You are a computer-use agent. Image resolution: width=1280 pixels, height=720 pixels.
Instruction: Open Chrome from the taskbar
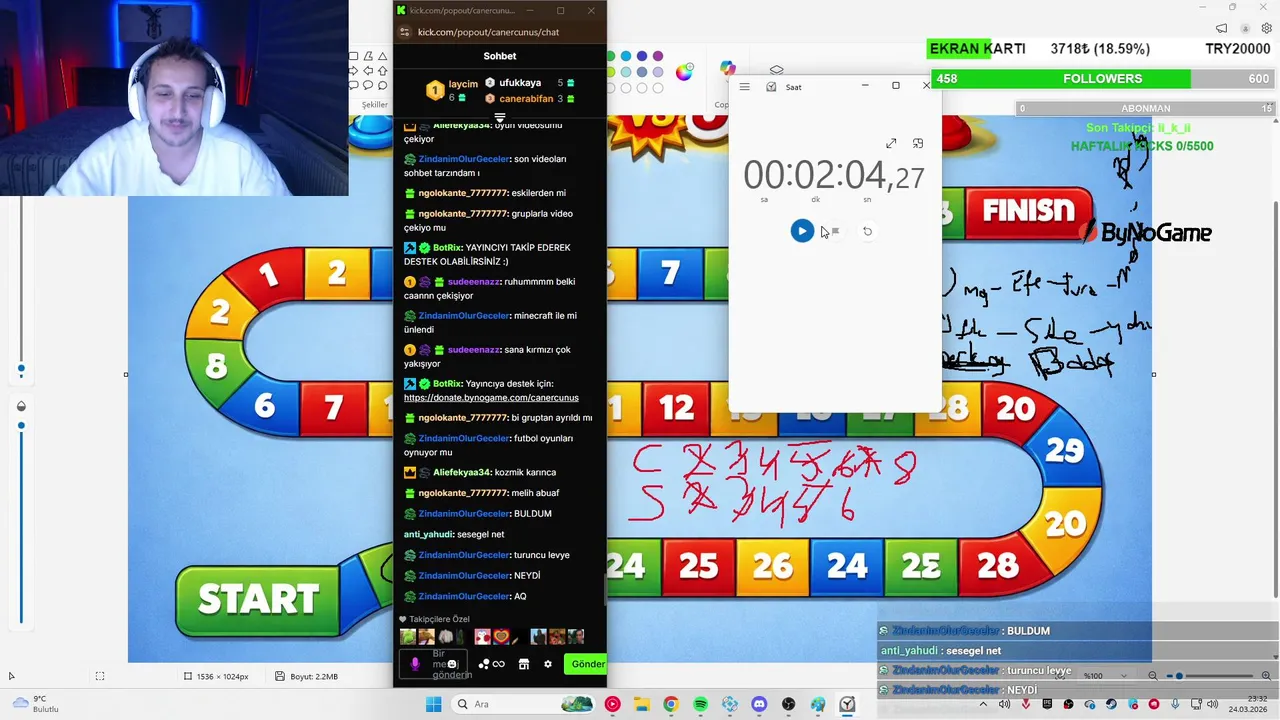click(670, 704)
